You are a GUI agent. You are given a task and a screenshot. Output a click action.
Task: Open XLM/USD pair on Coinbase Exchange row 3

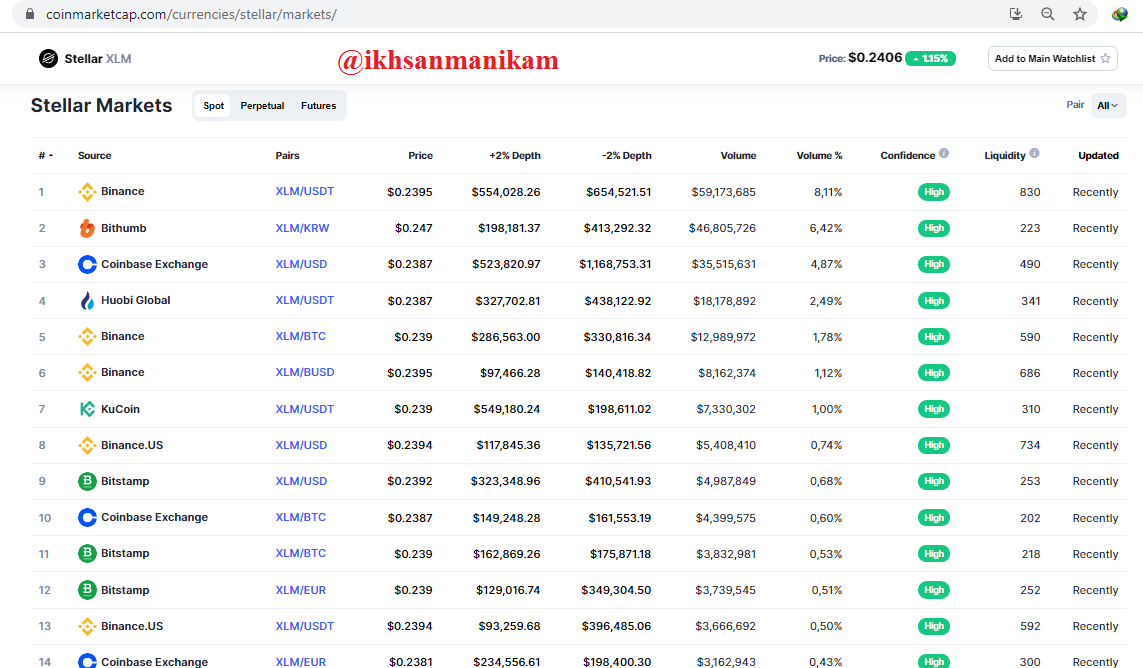pyautogui.click(x=301, y=264)
